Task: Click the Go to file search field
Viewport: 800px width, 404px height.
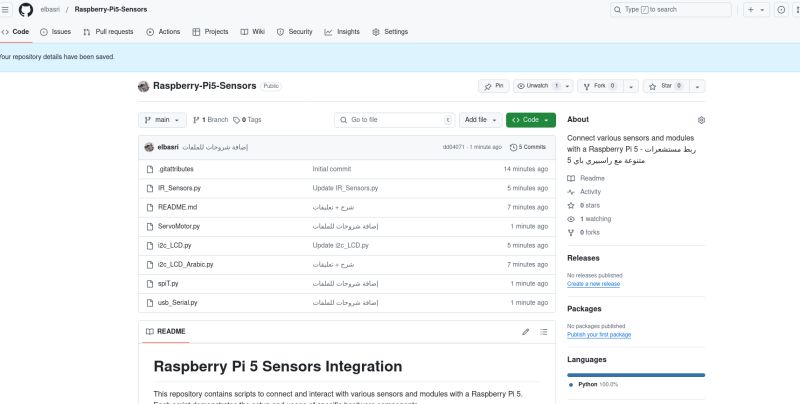Action: [394, 120]
